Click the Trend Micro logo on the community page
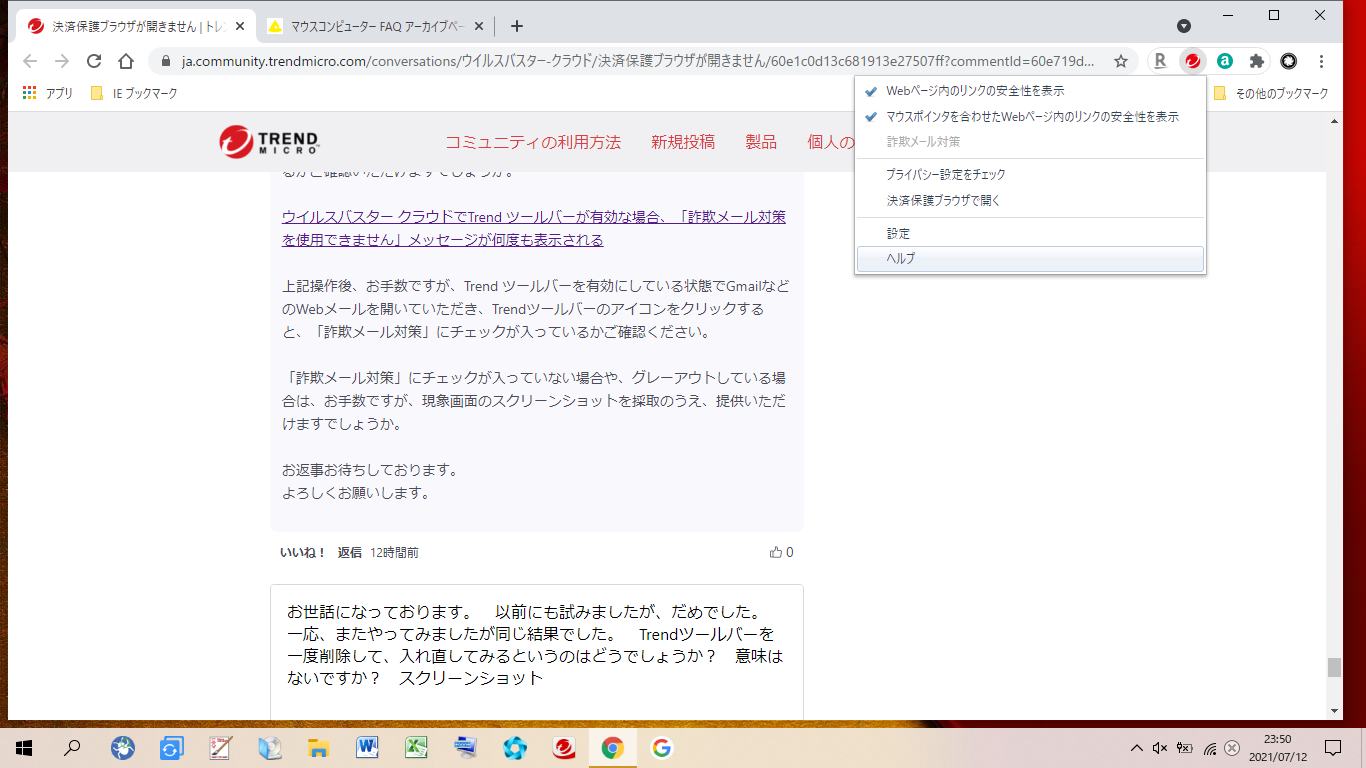 pos(269,141)
